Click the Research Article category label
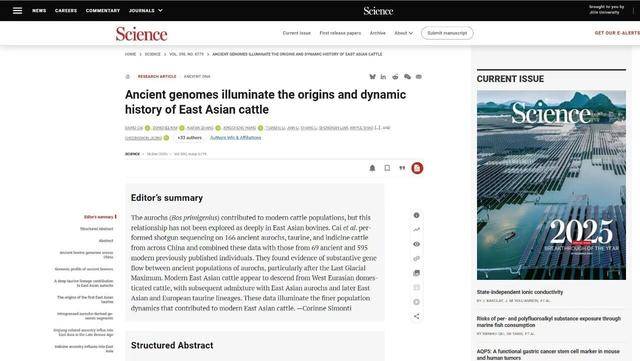Image resolution: width=640 pixels, height=361 pixels. [x=157, y=76]
